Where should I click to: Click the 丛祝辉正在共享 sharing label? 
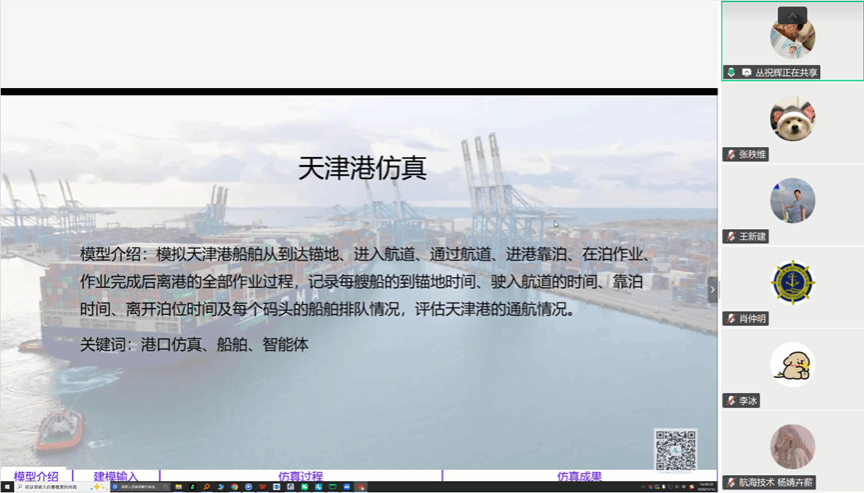point(787,73)
